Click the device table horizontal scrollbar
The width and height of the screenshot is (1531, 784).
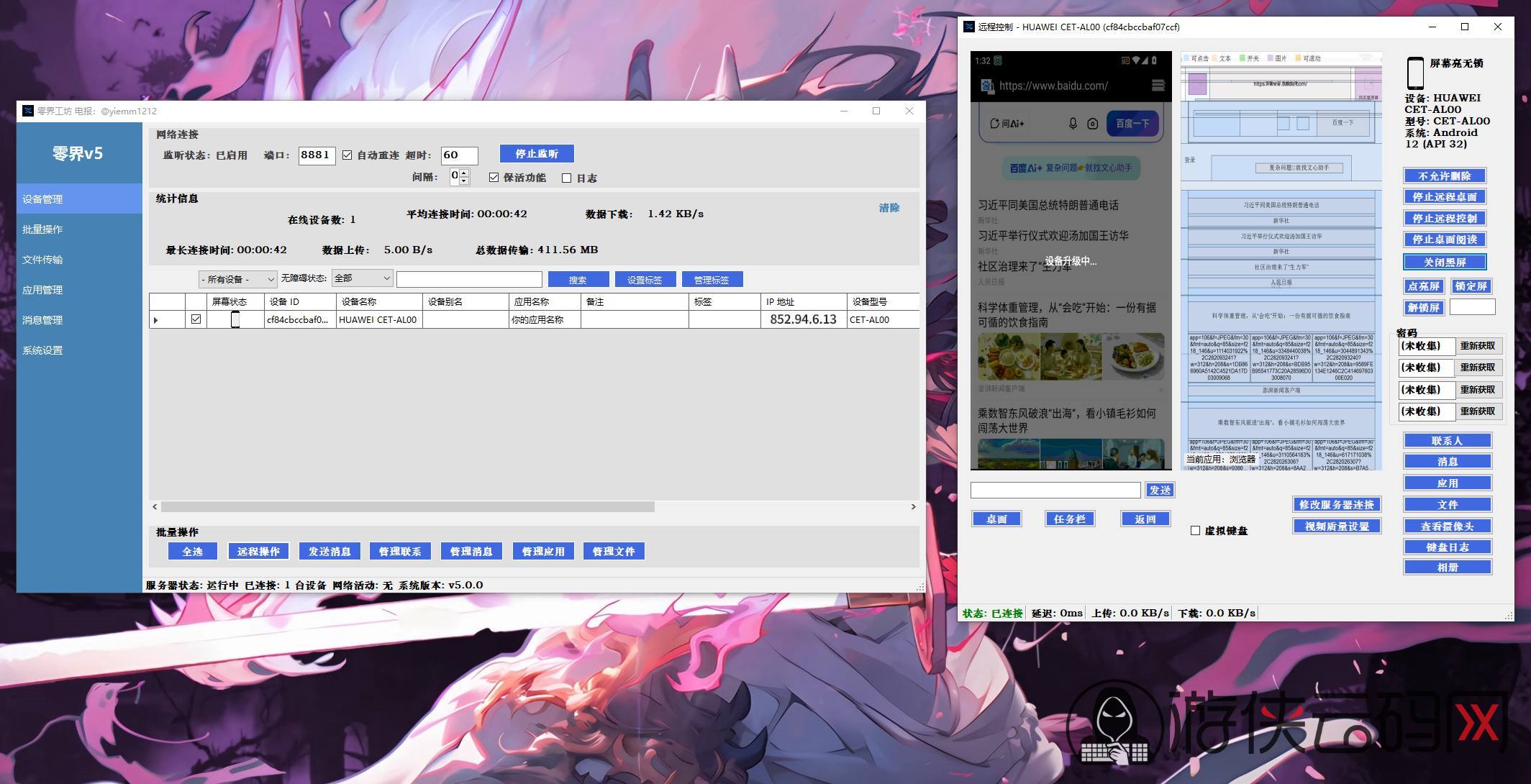tap(407, 507)
